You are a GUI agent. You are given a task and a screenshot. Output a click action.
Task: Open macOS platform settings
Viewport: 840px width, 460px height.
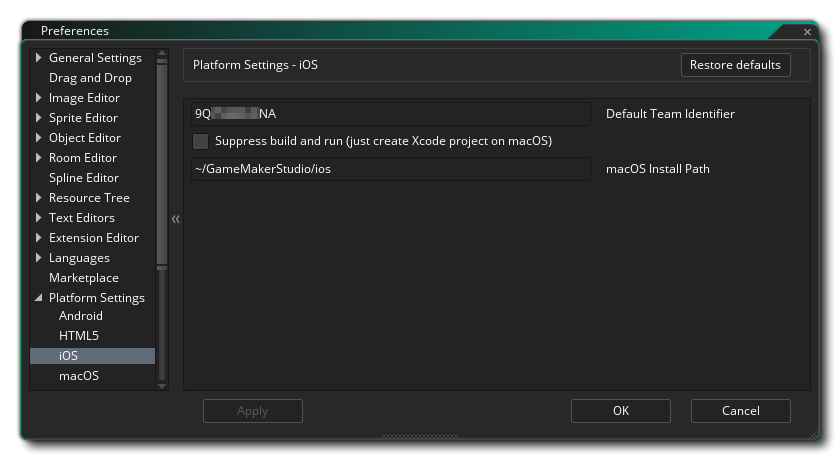78,376
